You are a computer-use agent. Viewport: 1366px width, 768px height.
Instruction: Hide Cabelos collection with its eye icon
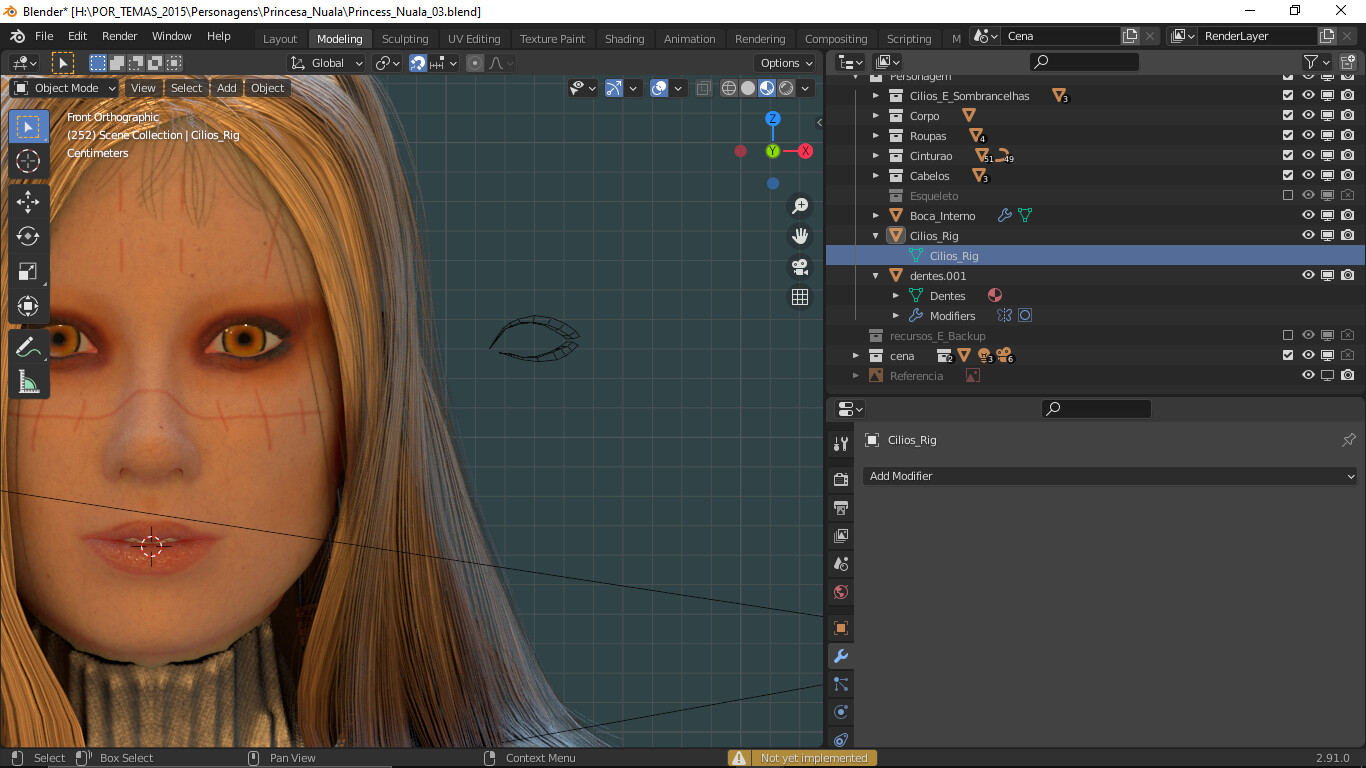(x=1308, y=176)
